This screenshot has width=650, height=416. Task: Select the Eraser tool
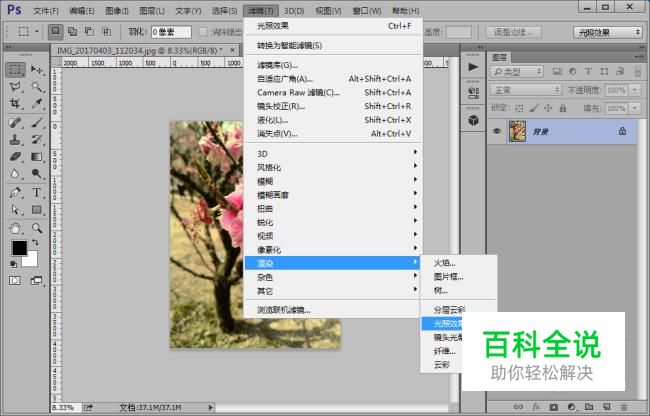pyautogui.click(x=15, y=157)
